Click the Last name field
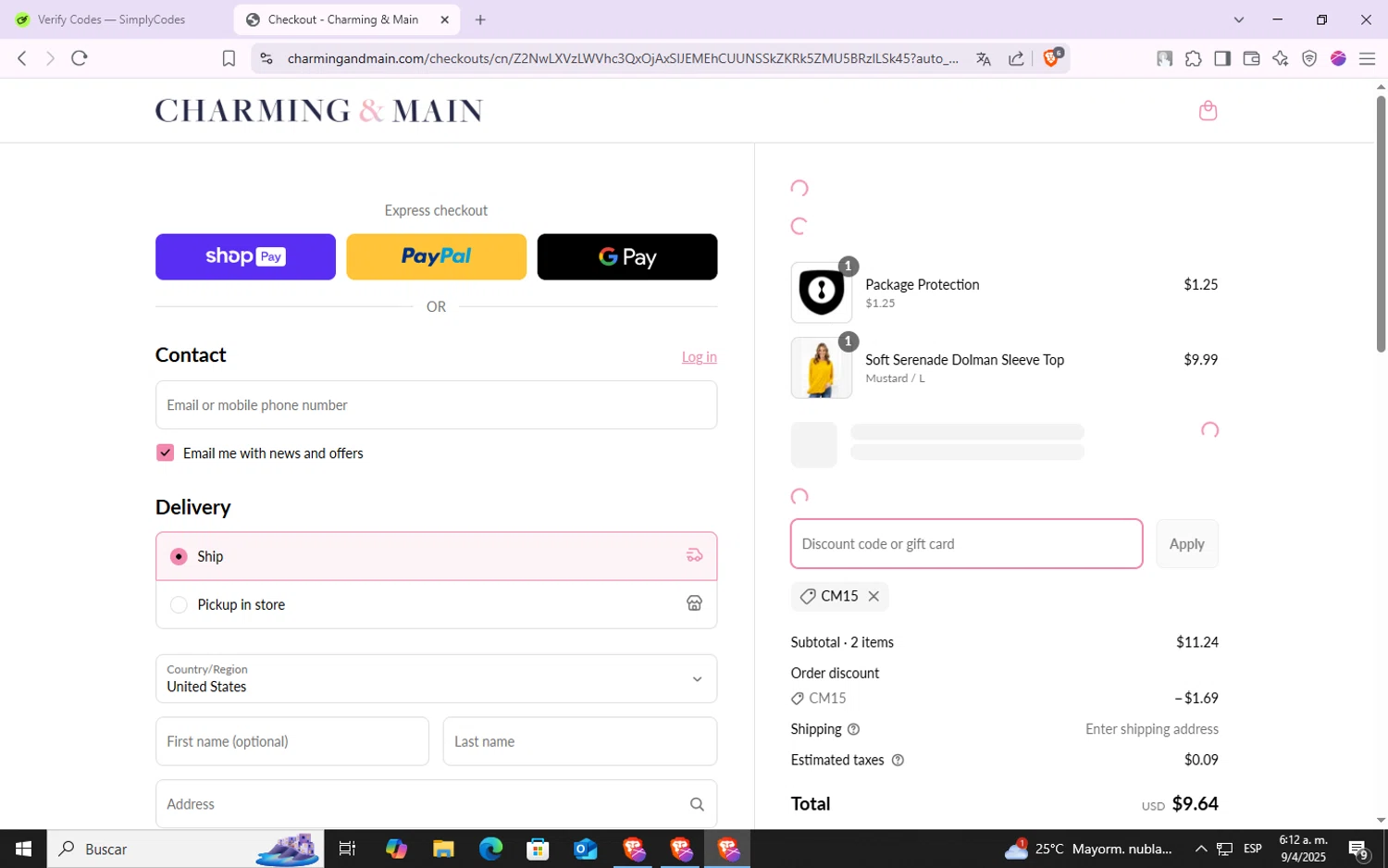Image resolution: width=1388 pixels, height=868 pixels. (580, 741)
